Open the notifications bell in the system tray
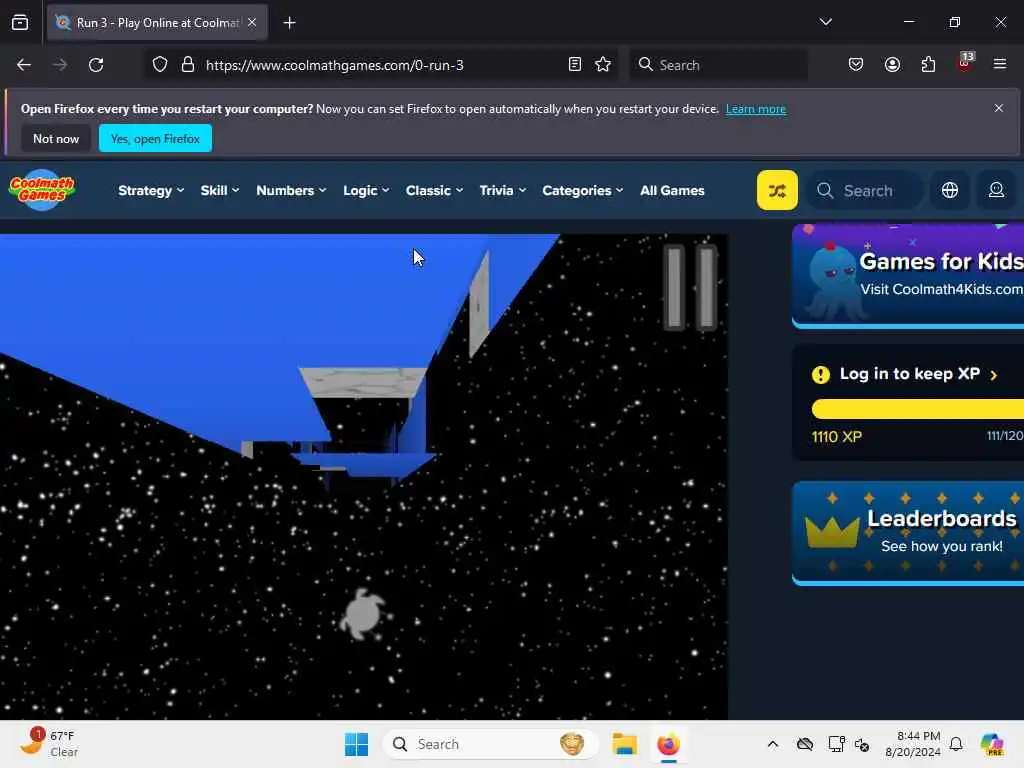The image size is (1024, 768). click(x=956, y=744)
